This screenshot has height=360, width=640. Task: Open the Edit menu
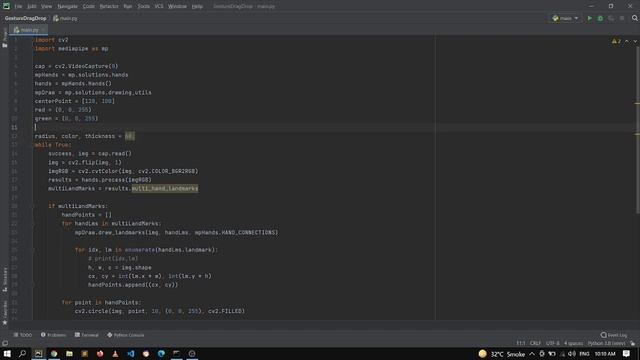coord(32,6)
